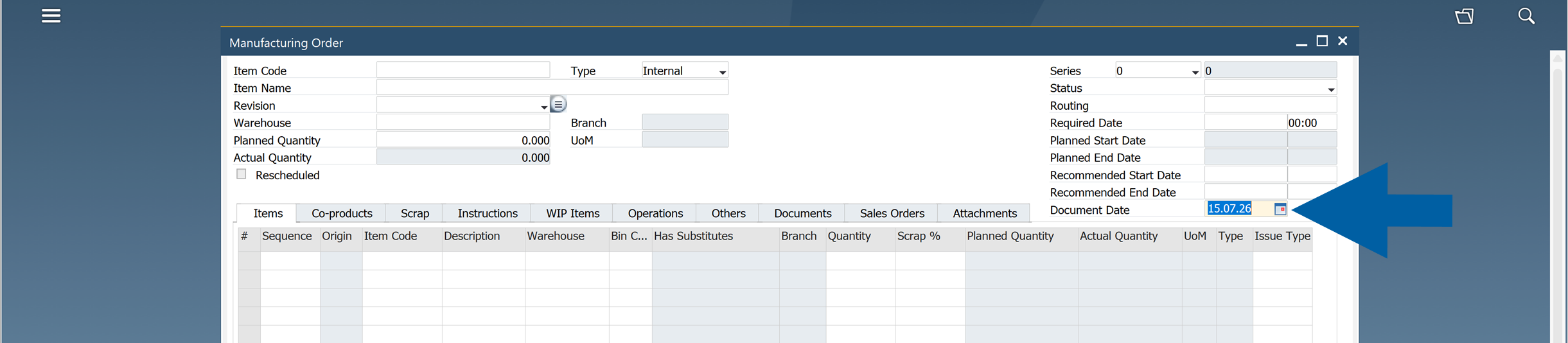
Task: Close the Manufacturing Order window
Action: [1343, 41]
